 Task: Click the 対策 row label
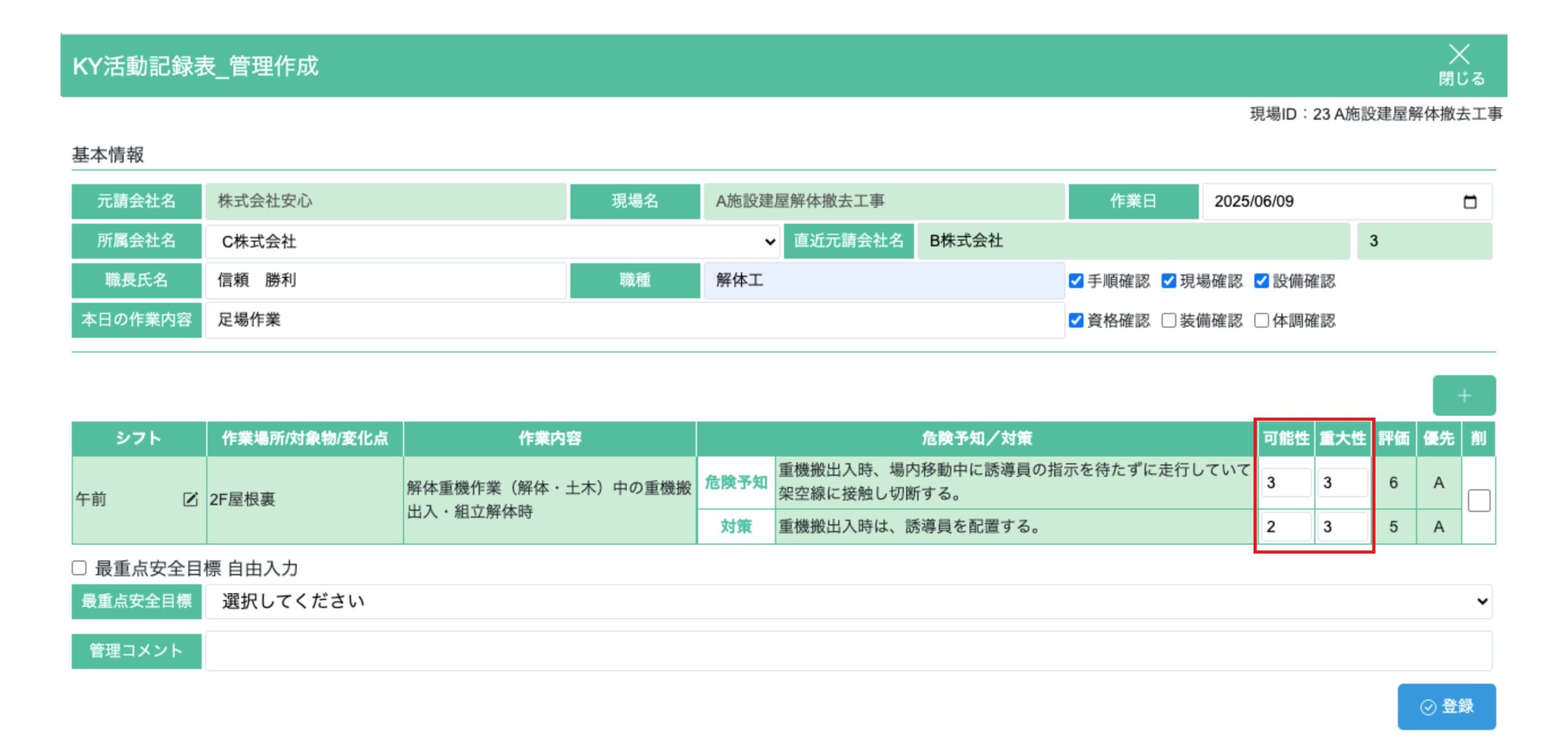point(736,526)
